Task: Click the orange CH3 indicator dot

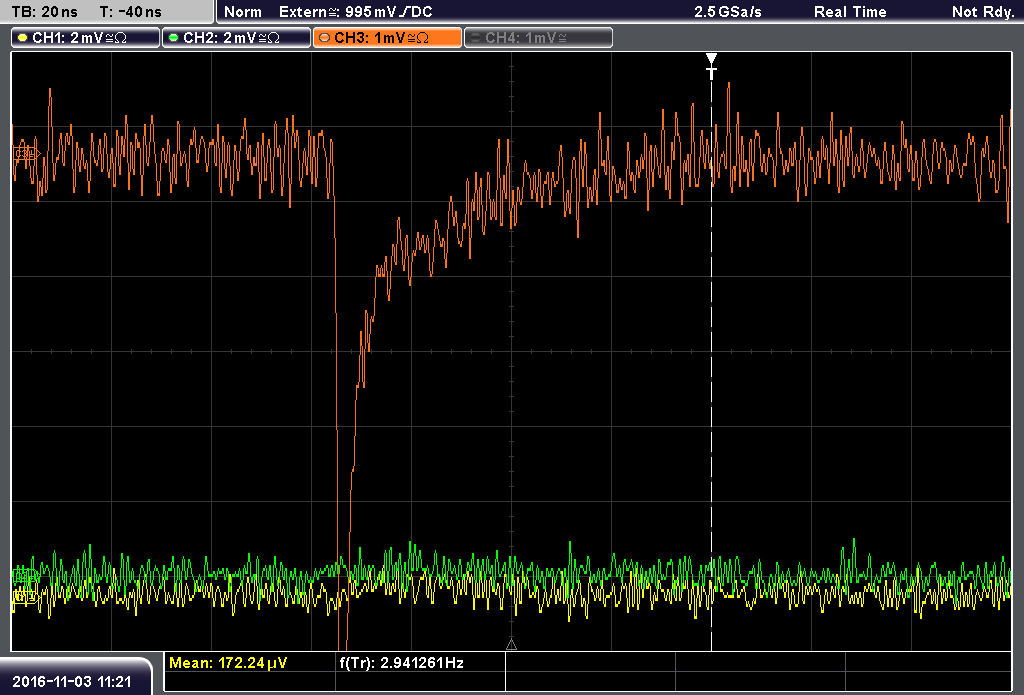Action: coord(325,38)
